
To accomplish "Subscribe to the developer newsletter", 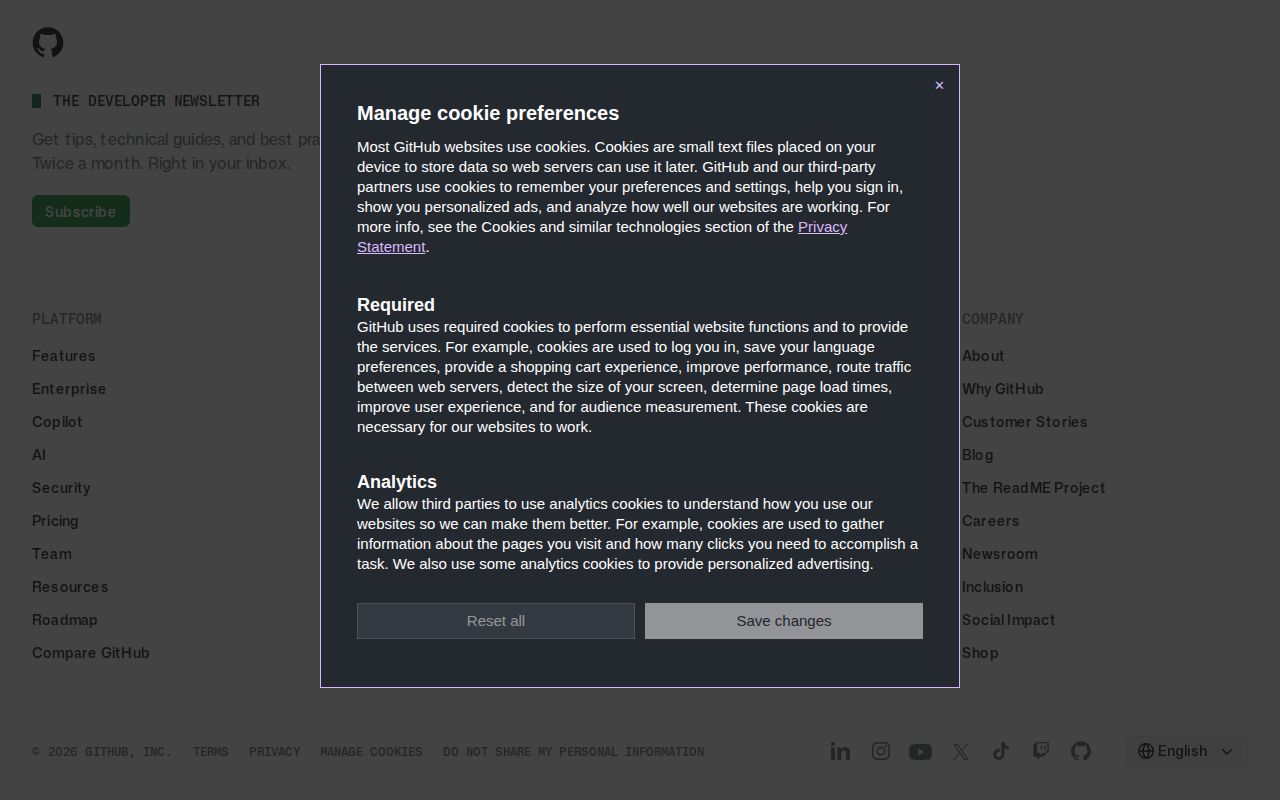I will (x=81, y=211).
